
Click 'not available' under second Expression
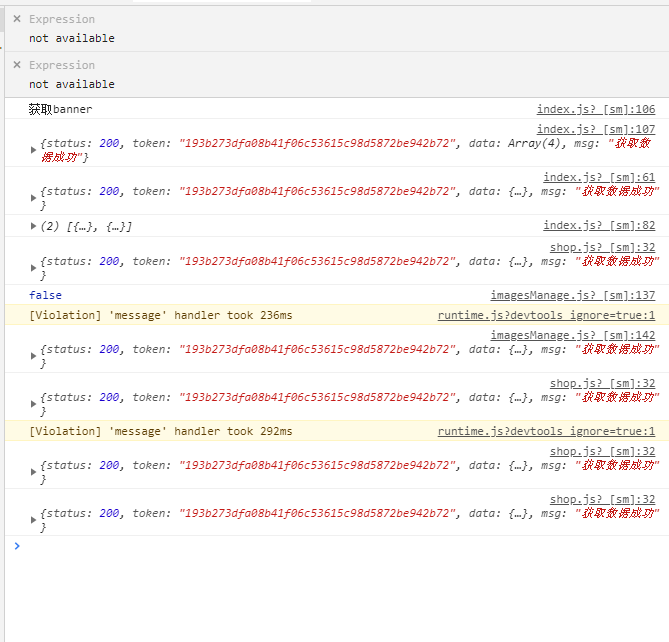click(x=72, y=84)
